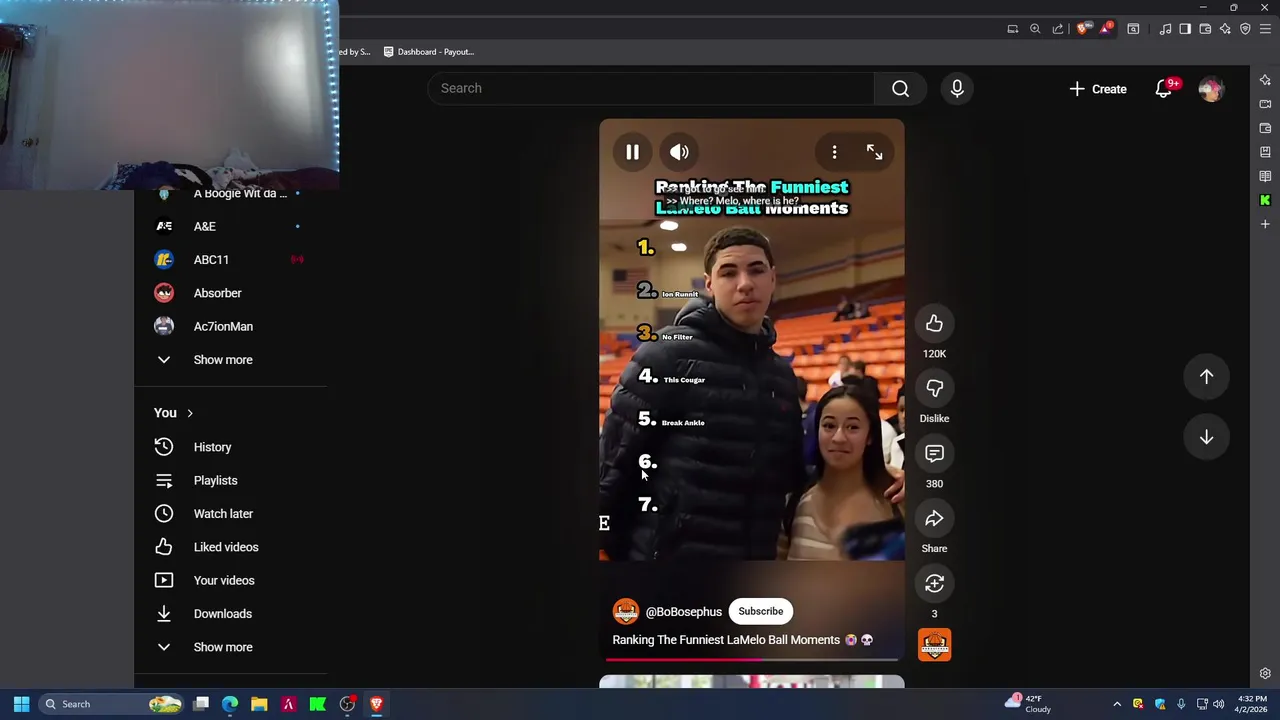Switch to the Dashboard - Payout browser tab
1280x720 pixels.
coord(430,51)
